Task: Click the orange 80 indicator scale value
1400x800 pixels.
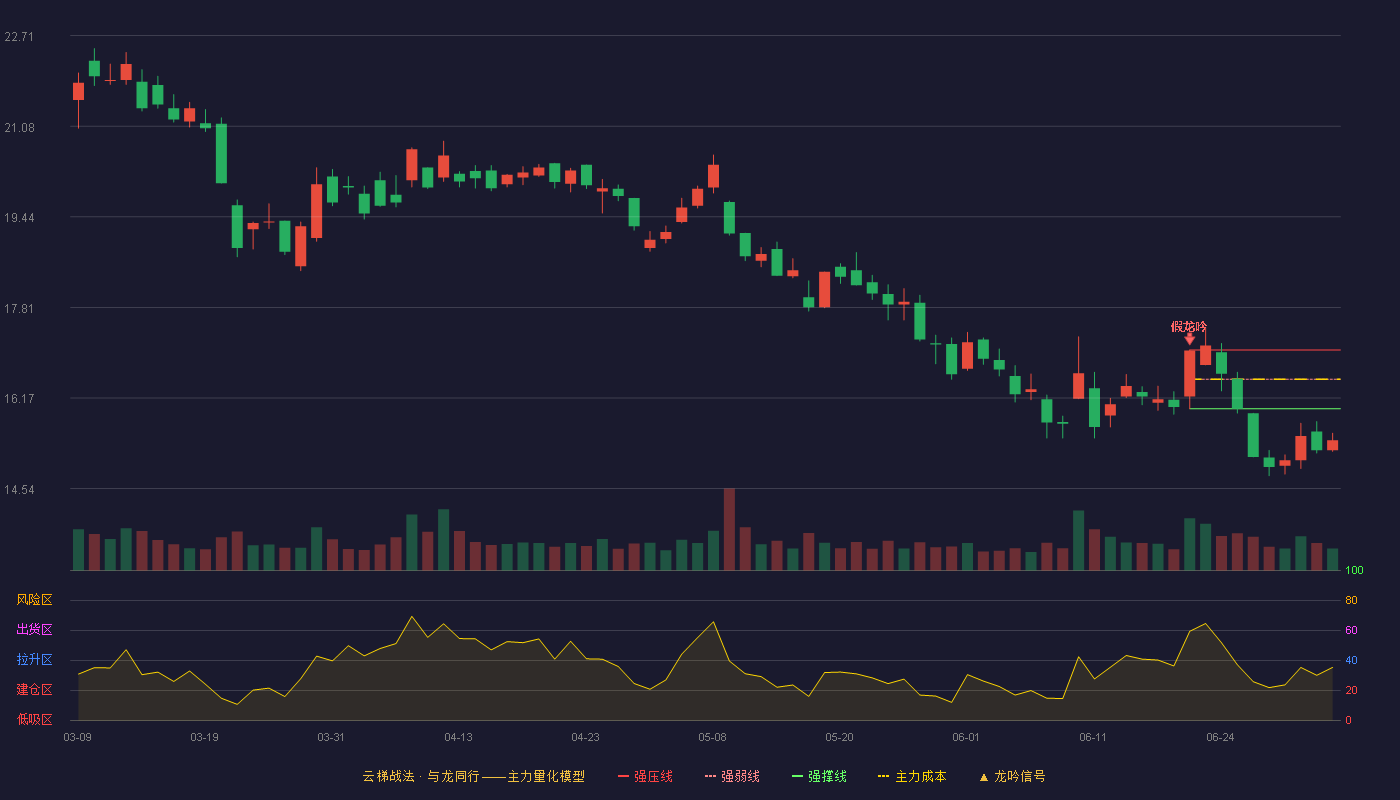Action: 1351,600
